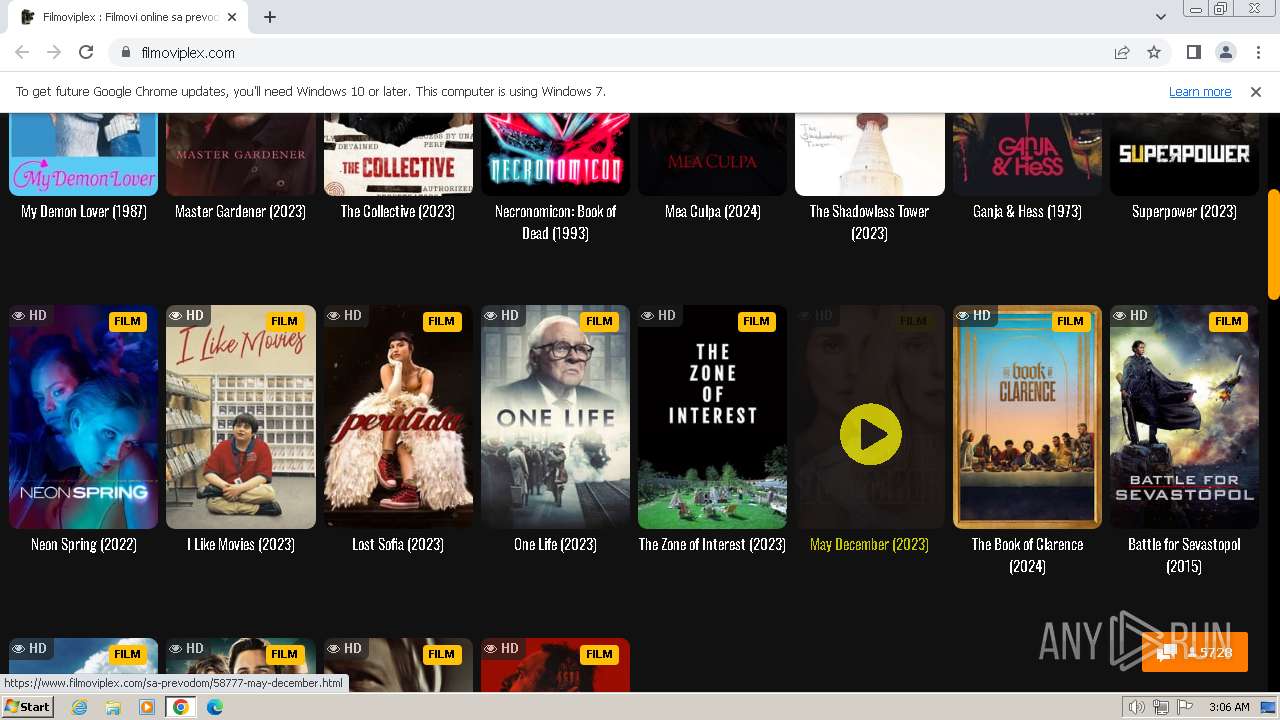Bookmark this page with the star icon

pos(1154,52)
